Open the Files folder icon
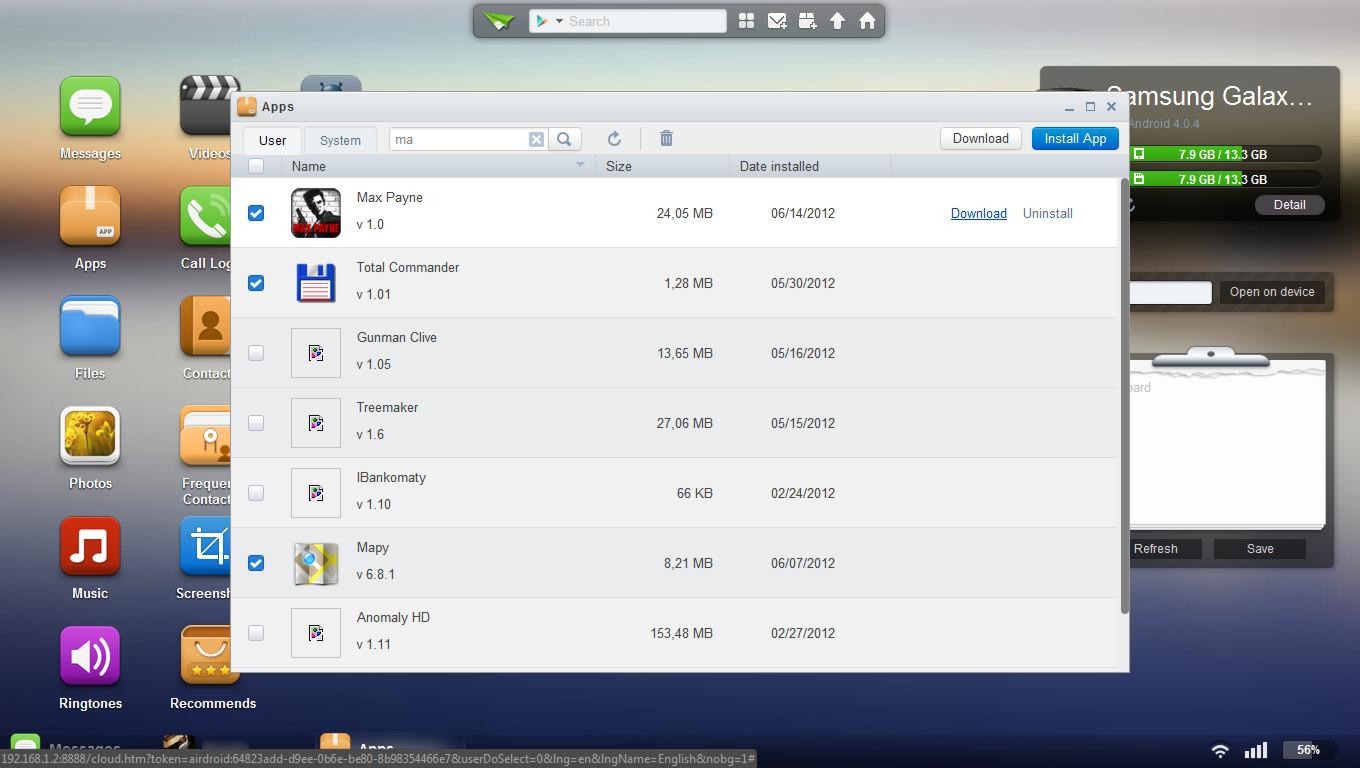Viewport: 1360px width, 768px height. point(90,327)
